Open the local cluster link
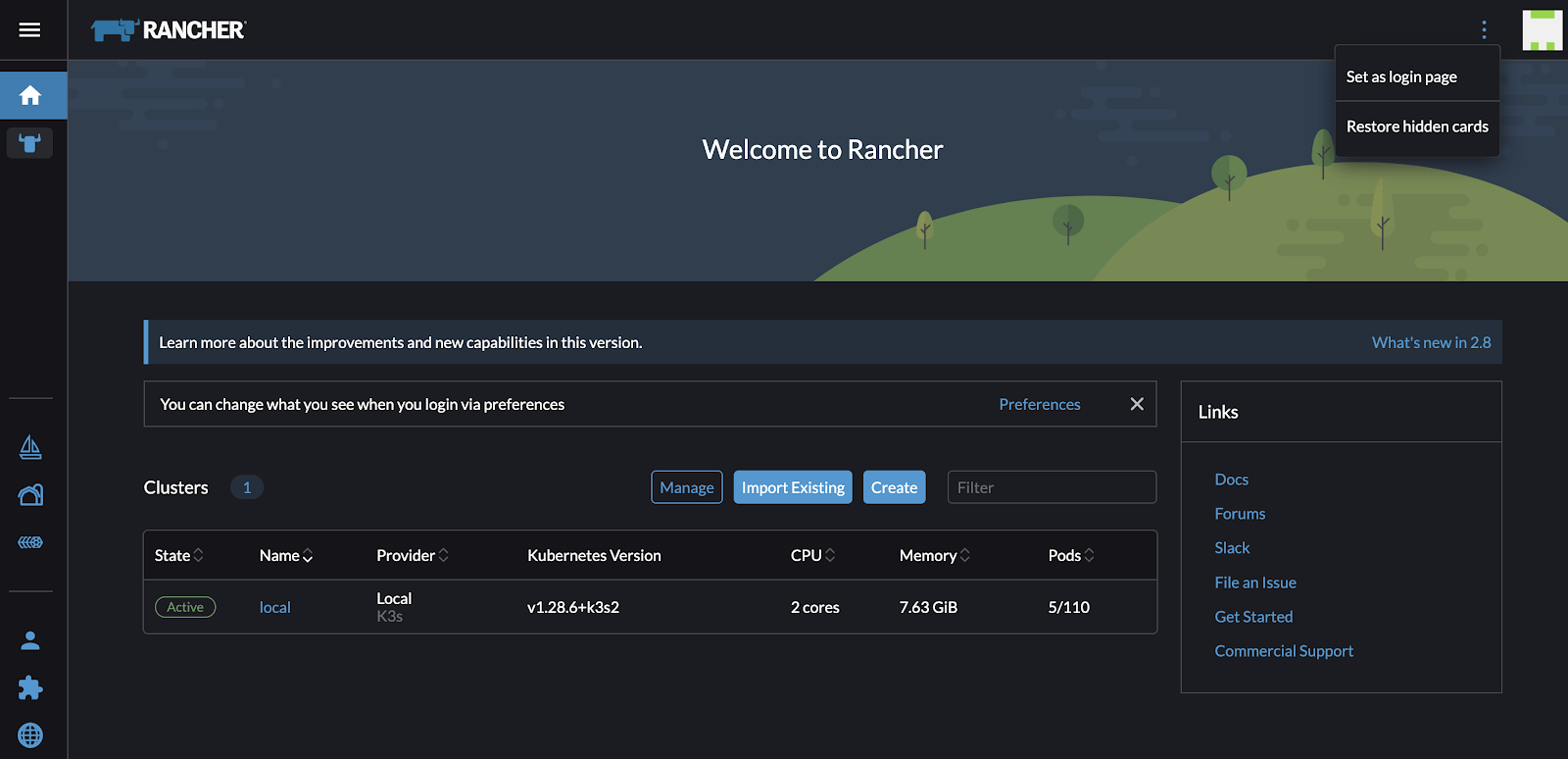 [x=274, y=607]
